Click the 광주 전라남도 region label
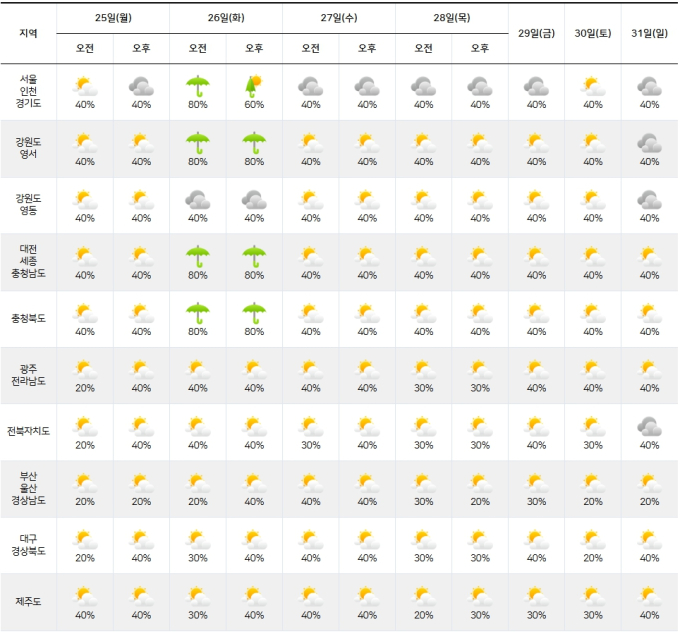Image resolution: width=680 pixels, height=634 pixels. [29, 375]
